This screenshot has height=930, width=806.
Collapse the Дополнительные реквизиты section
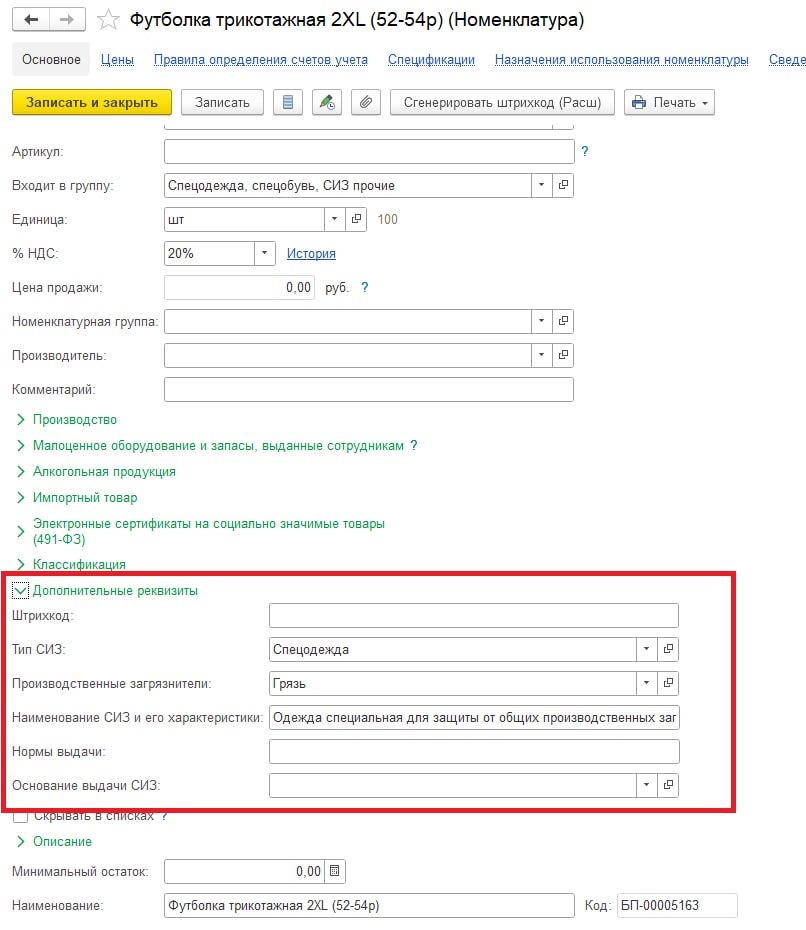(x=20, y=590)
